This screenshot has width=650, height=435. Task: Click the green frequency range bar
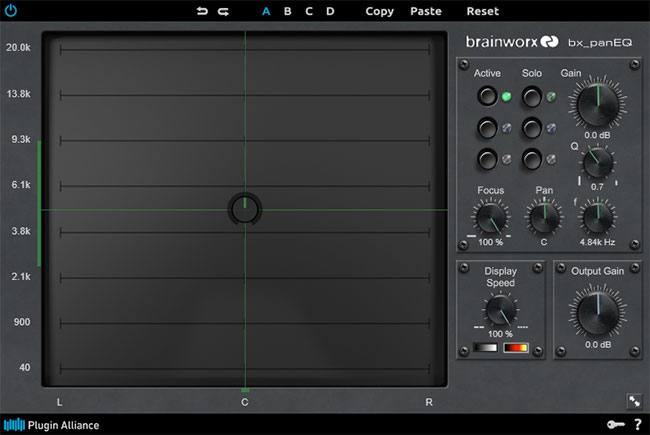[39, 203]
